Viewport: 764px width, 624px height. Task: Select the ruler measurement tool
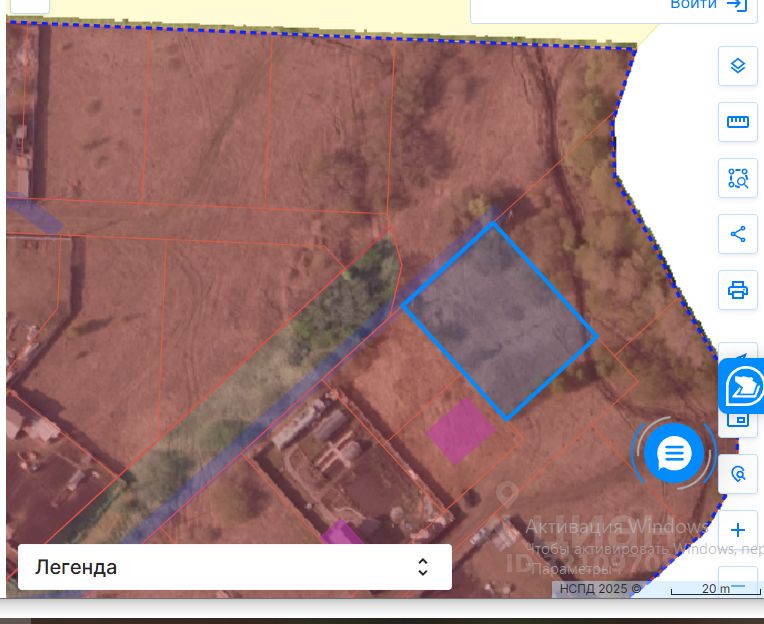(738, 122)
